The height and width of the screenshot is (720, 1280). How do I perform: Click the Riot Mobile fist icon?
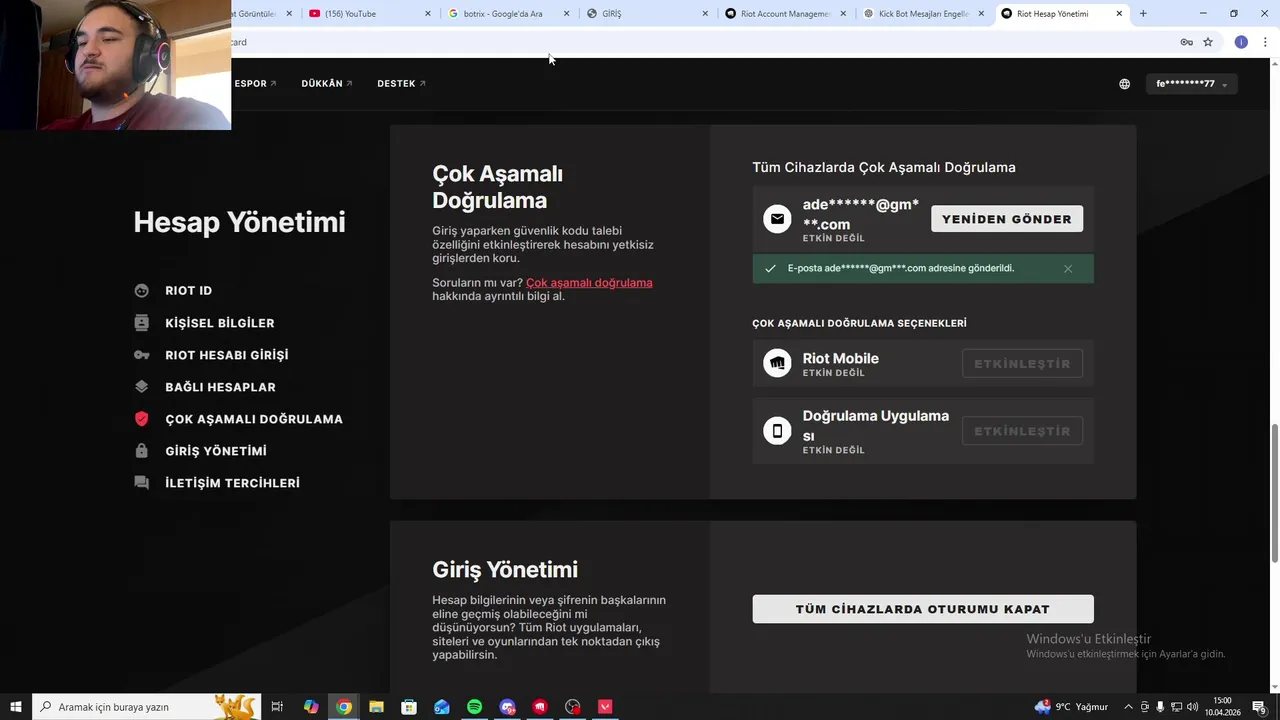point(777,363)
